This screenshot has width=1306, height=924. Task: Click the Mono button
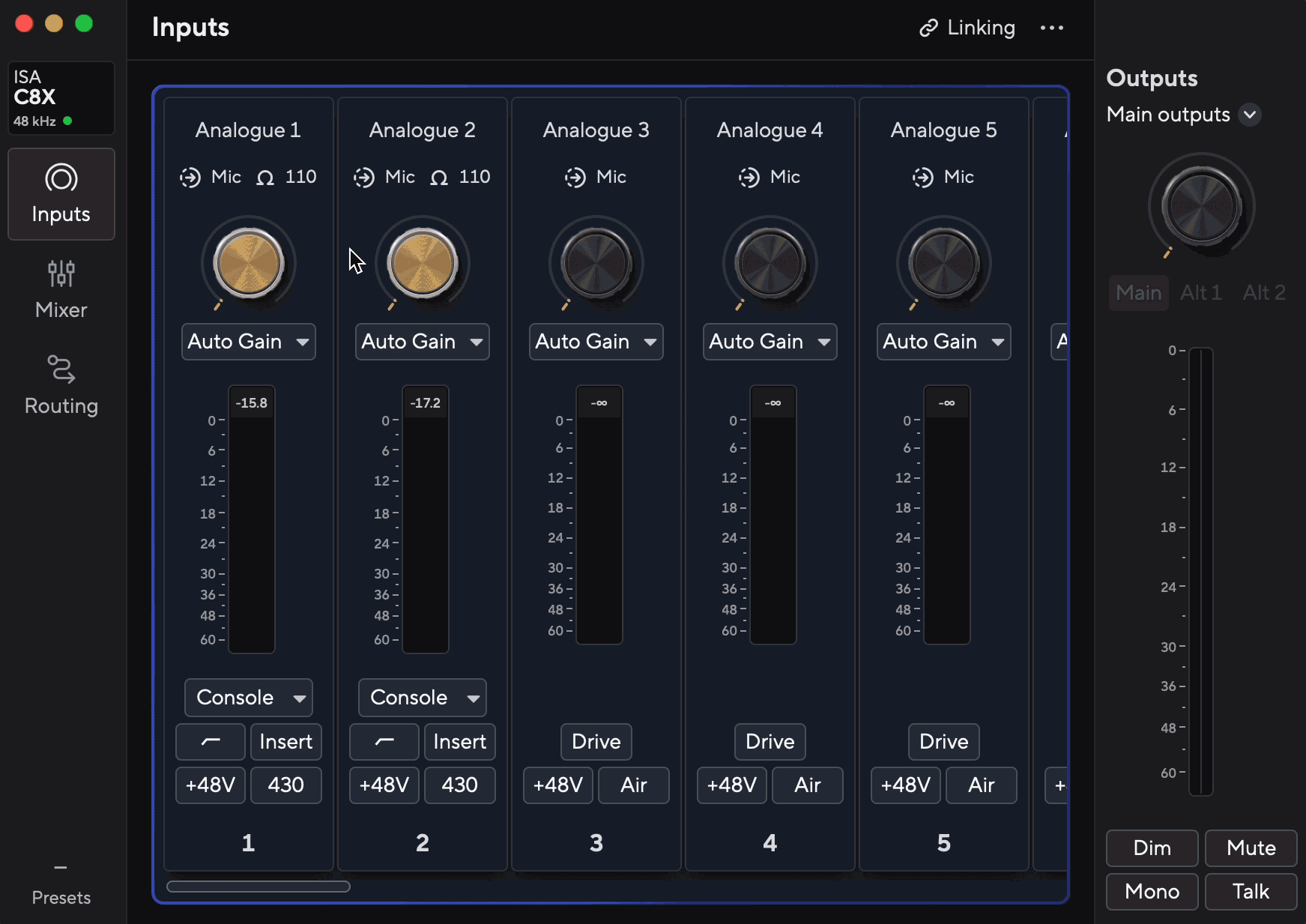[x=1152, y=892]
